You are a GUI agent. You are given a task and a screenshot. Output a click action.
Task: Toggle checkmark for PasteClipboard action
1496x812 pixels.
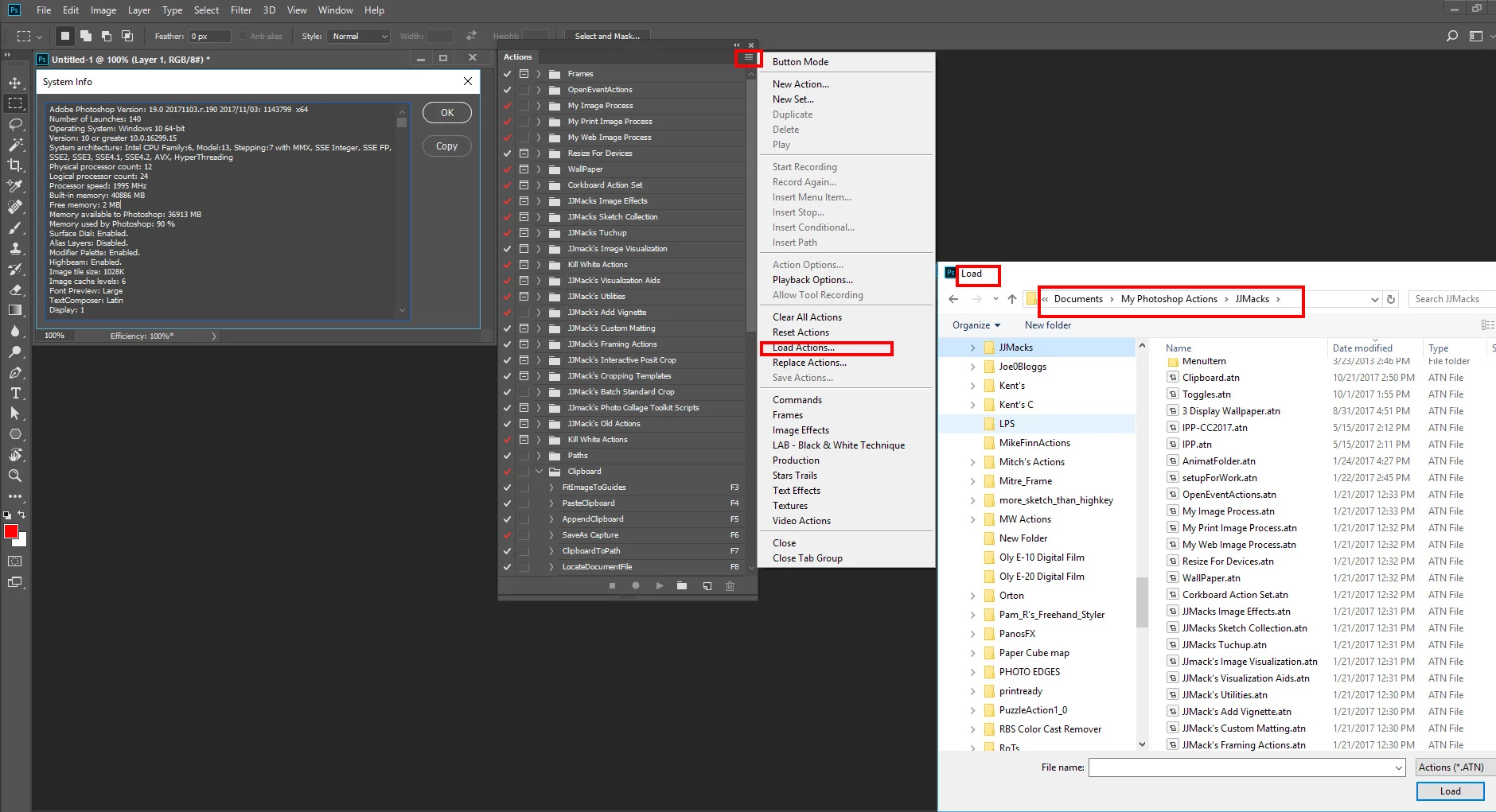point(507,503)
